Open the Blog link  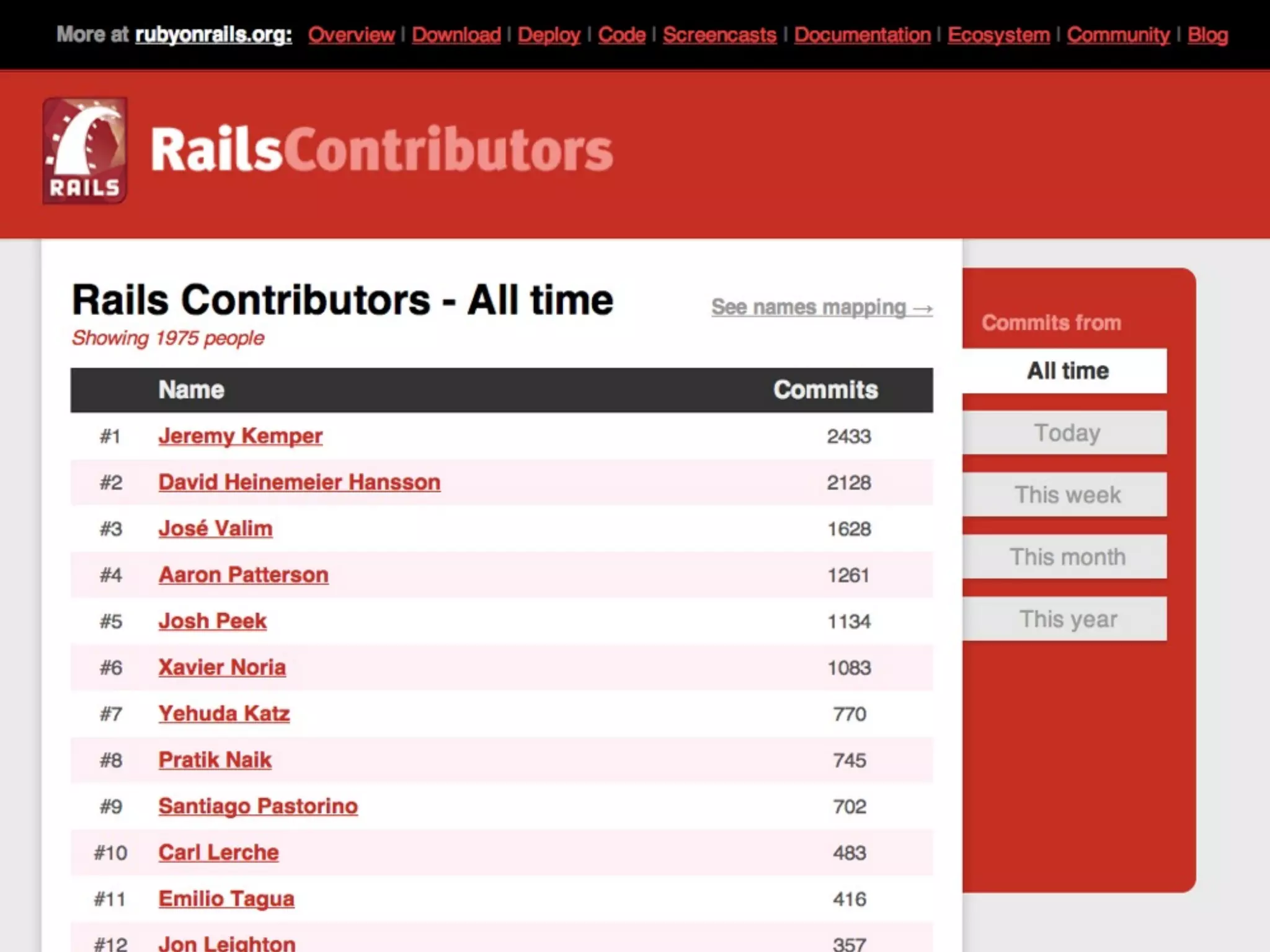tap(1207, 35)
